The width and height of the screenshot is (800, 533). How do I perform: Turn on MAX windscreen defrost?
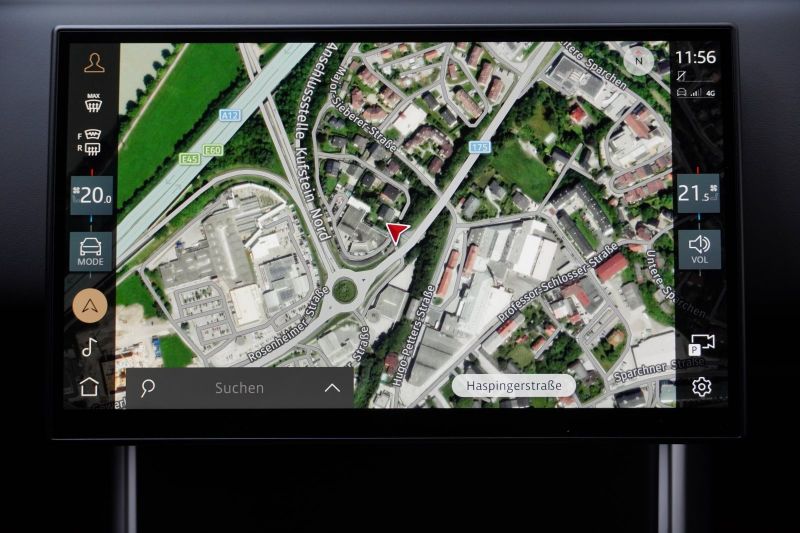pos(93,102)
